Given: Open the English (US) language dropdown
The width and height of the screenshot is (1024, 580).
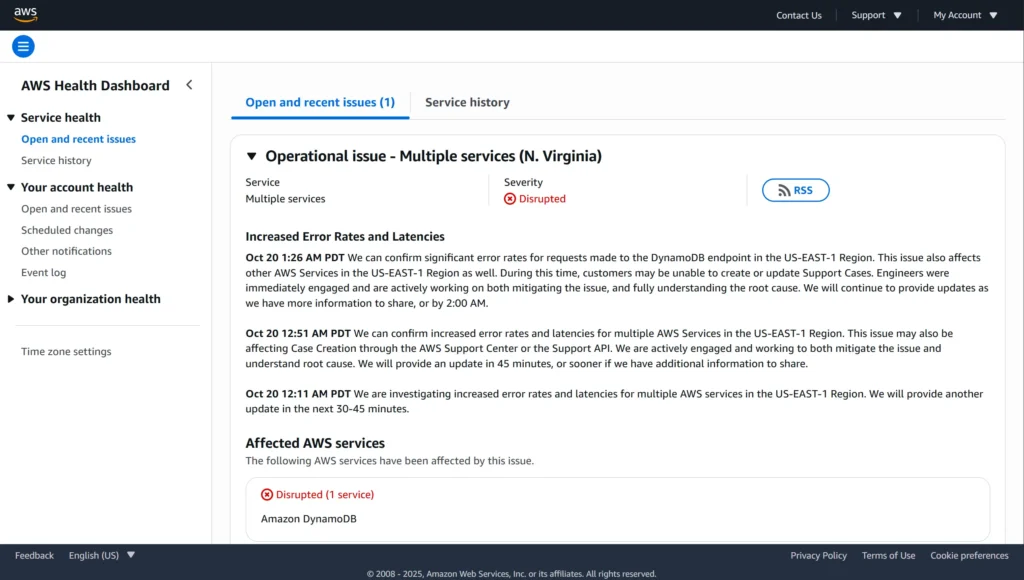Looking at the screenshot, I should 102,555.
